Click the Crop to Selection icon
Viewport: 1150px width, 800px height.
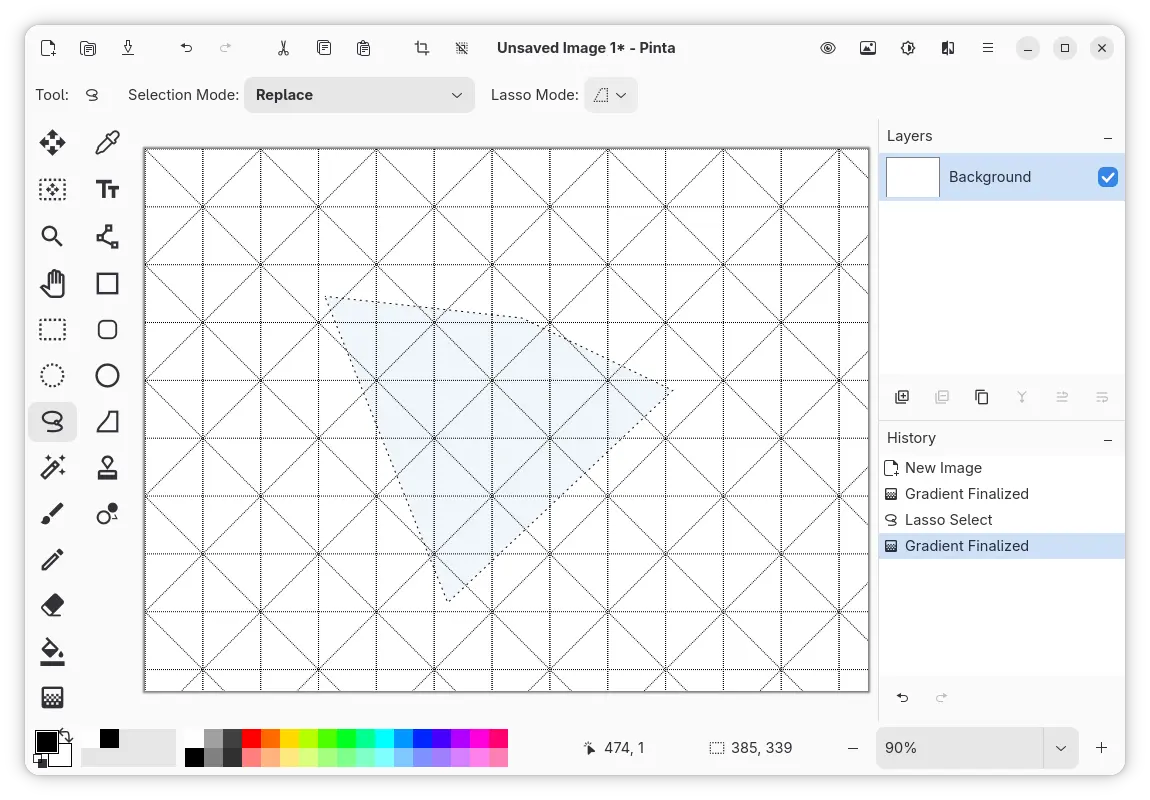(x=422, y=48)
